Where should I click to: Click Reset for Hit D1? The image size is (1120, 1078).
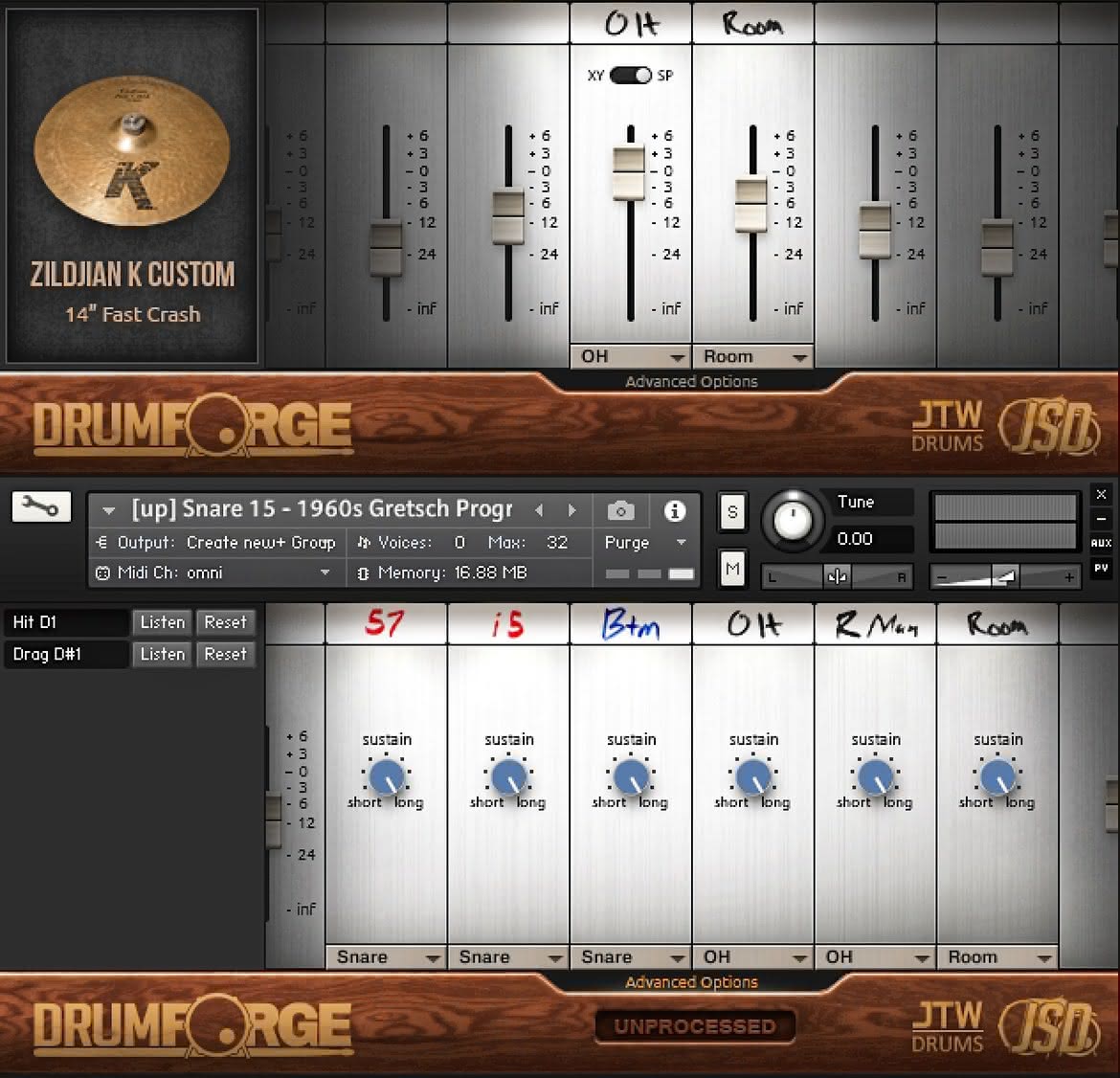pyautogui.click(x=225, y=622)
